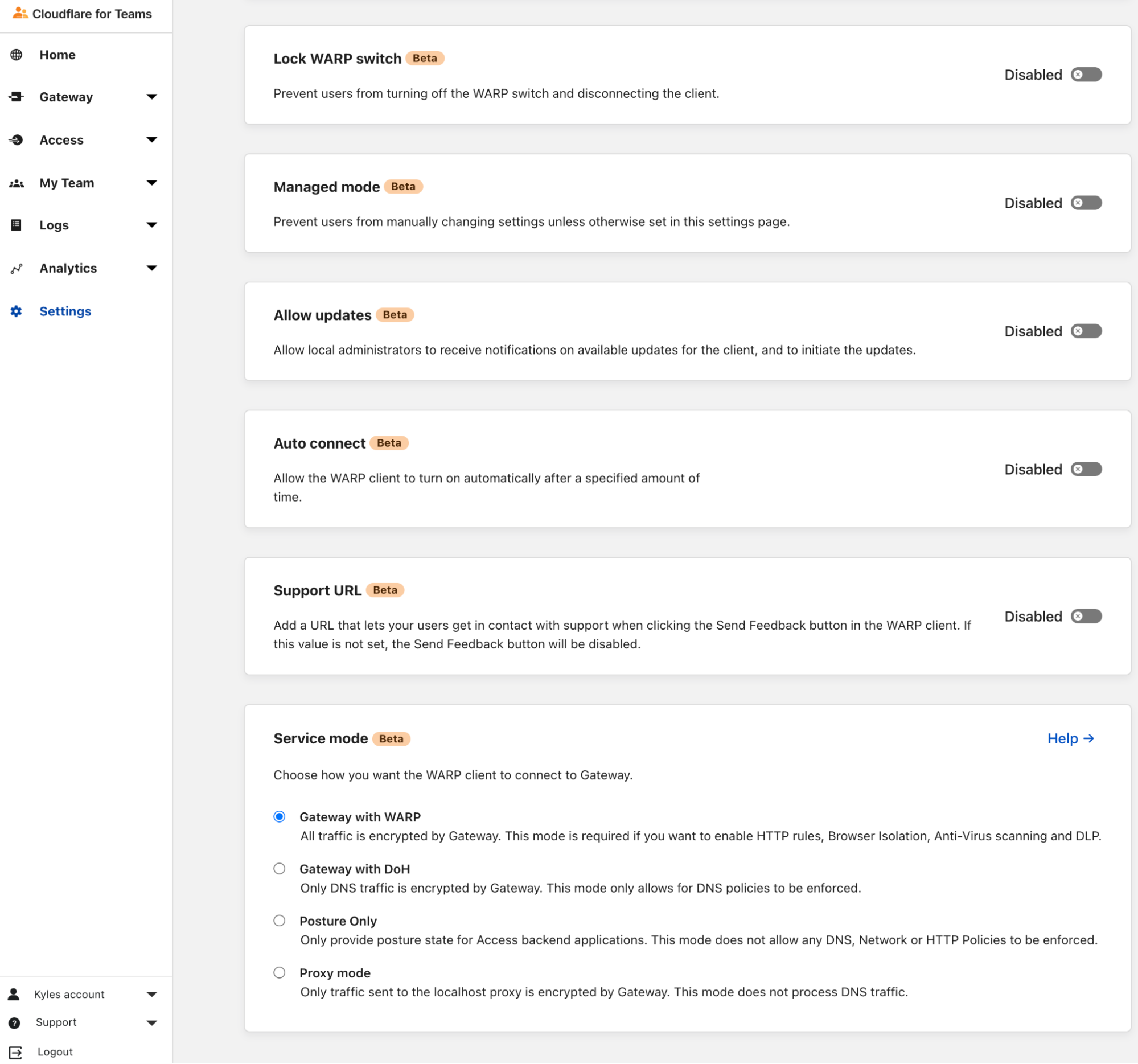This screenshot has height=1064, width=1138.
Task: Open the Kyles account dropdown arrow
Action: [x=151, y=994]
